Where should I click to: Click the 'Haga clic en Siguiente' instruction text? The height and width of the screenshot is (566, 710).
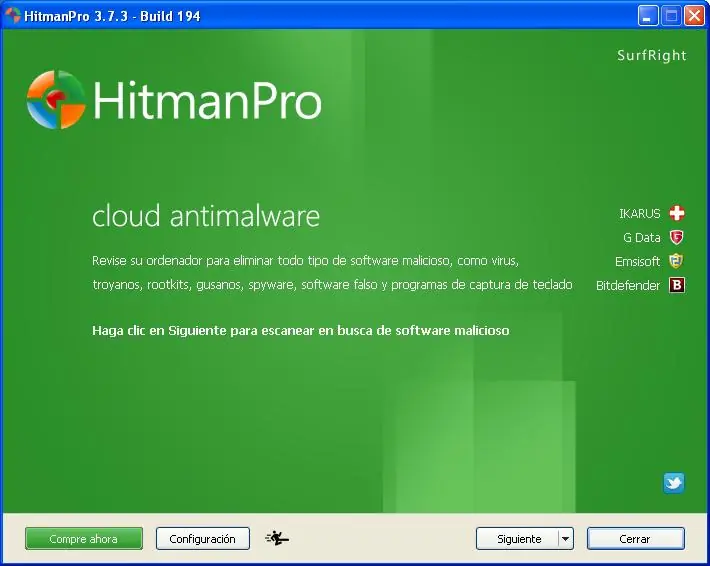(301, 331)
